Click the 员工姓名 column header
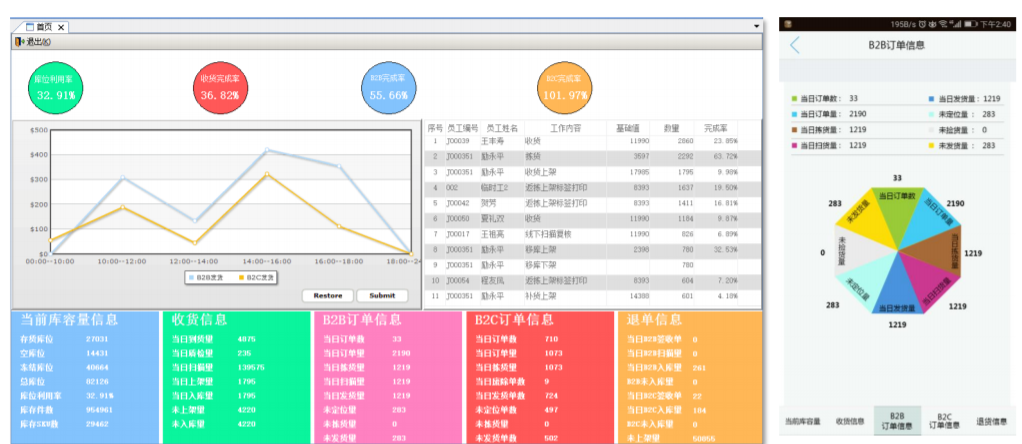Screen dimensions: 1022x444 point(502,128)
